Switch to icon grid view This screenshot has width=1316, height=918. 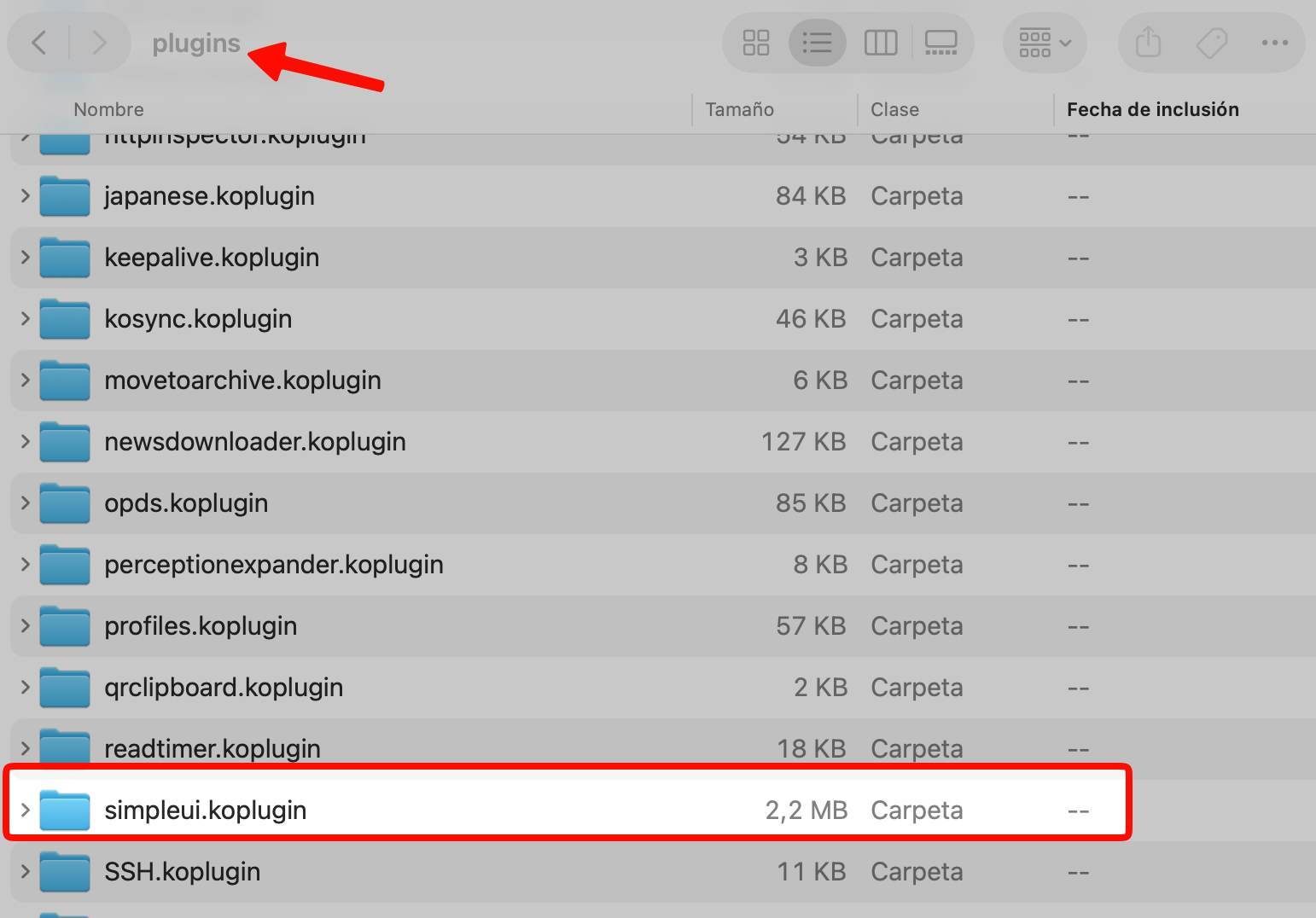[x=756, y=43]
